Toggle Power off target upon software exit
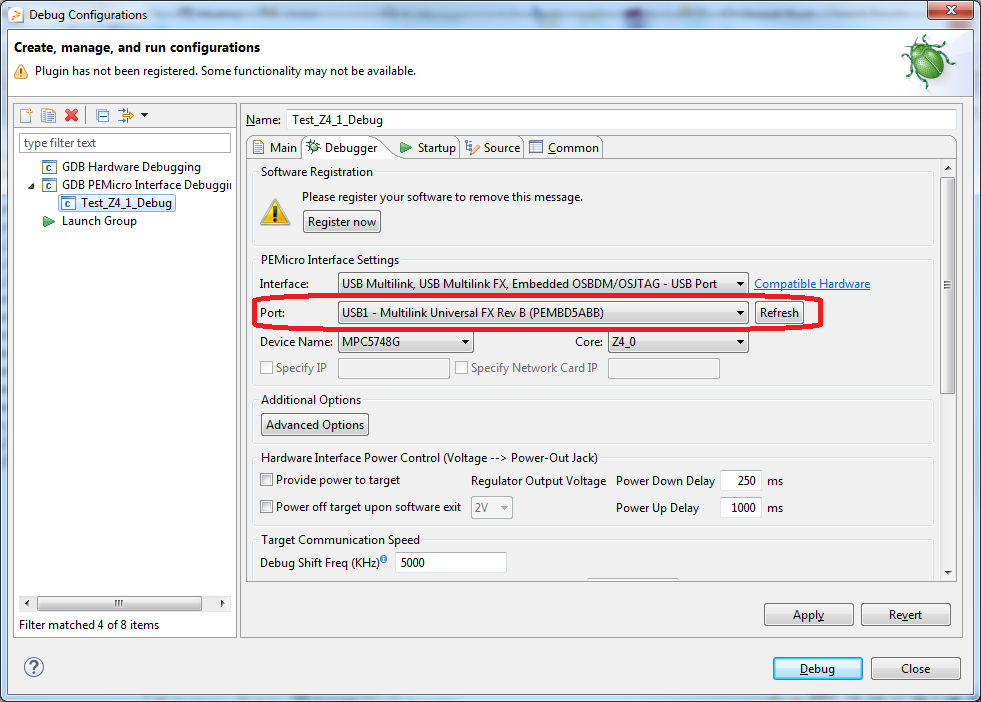This screenshot has width=981, height=702. point(266,507)
